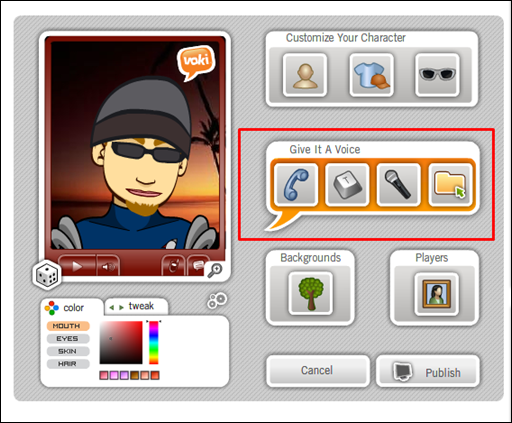Switch to the tweak tab
The height and width of the screenshot is (423, 512).
(x=136, y=306)
